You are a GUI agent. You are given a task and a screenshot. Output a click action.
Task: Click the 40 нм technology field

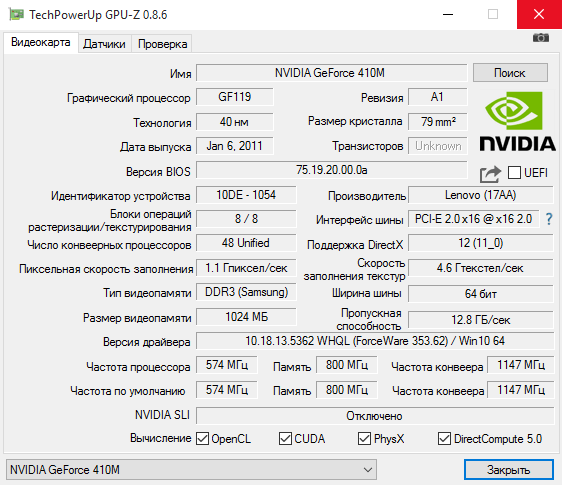(235, 122)
